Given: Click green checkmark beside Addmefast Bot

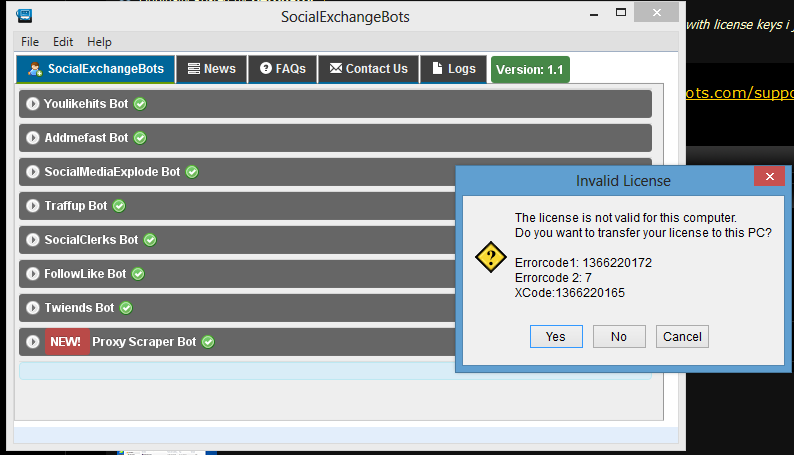Looking at the screenshot, I should [140, 138].
